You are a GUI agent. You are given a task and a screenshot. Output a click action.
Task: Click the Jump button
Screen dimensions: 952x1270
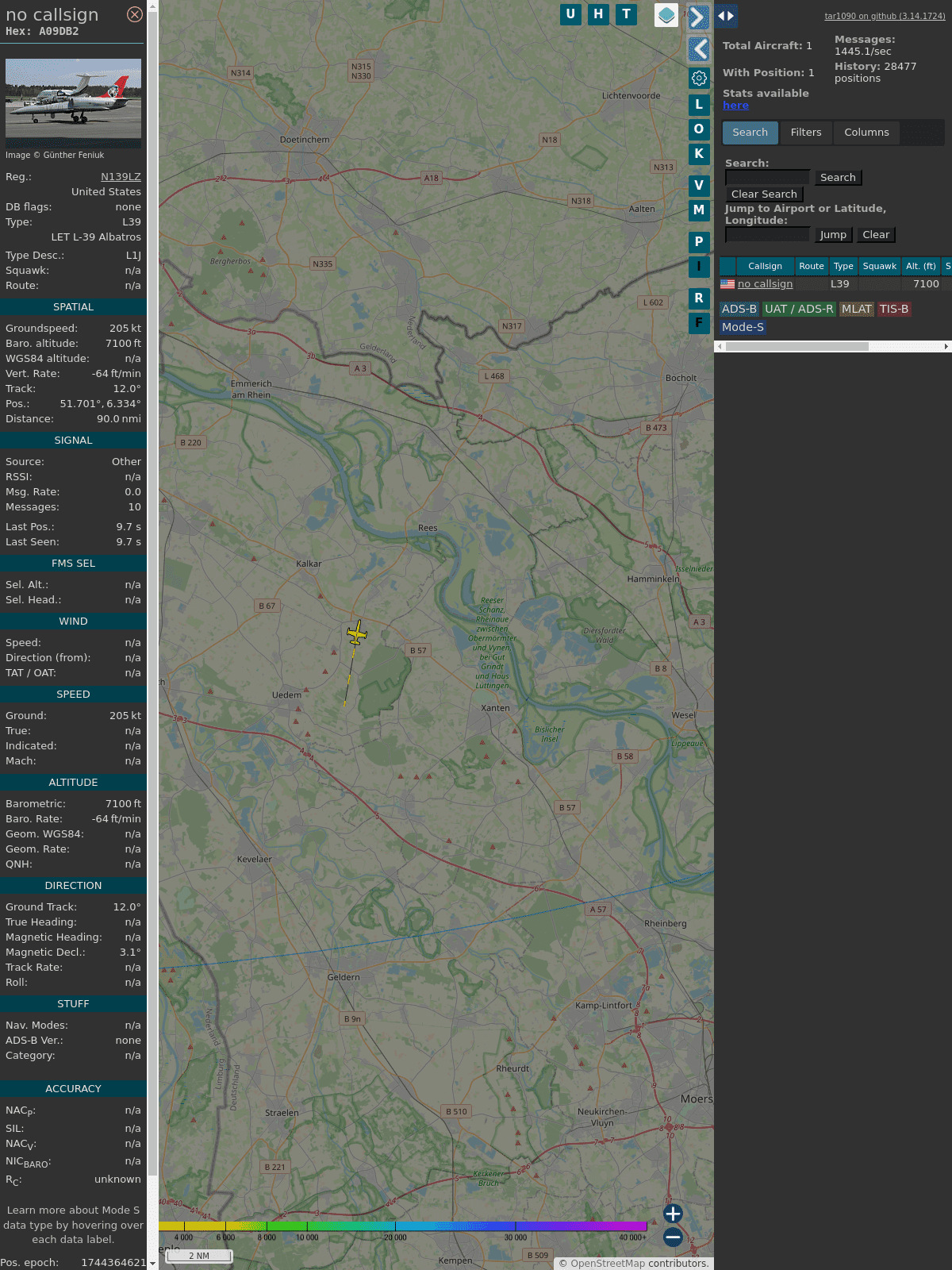[833, 235]
